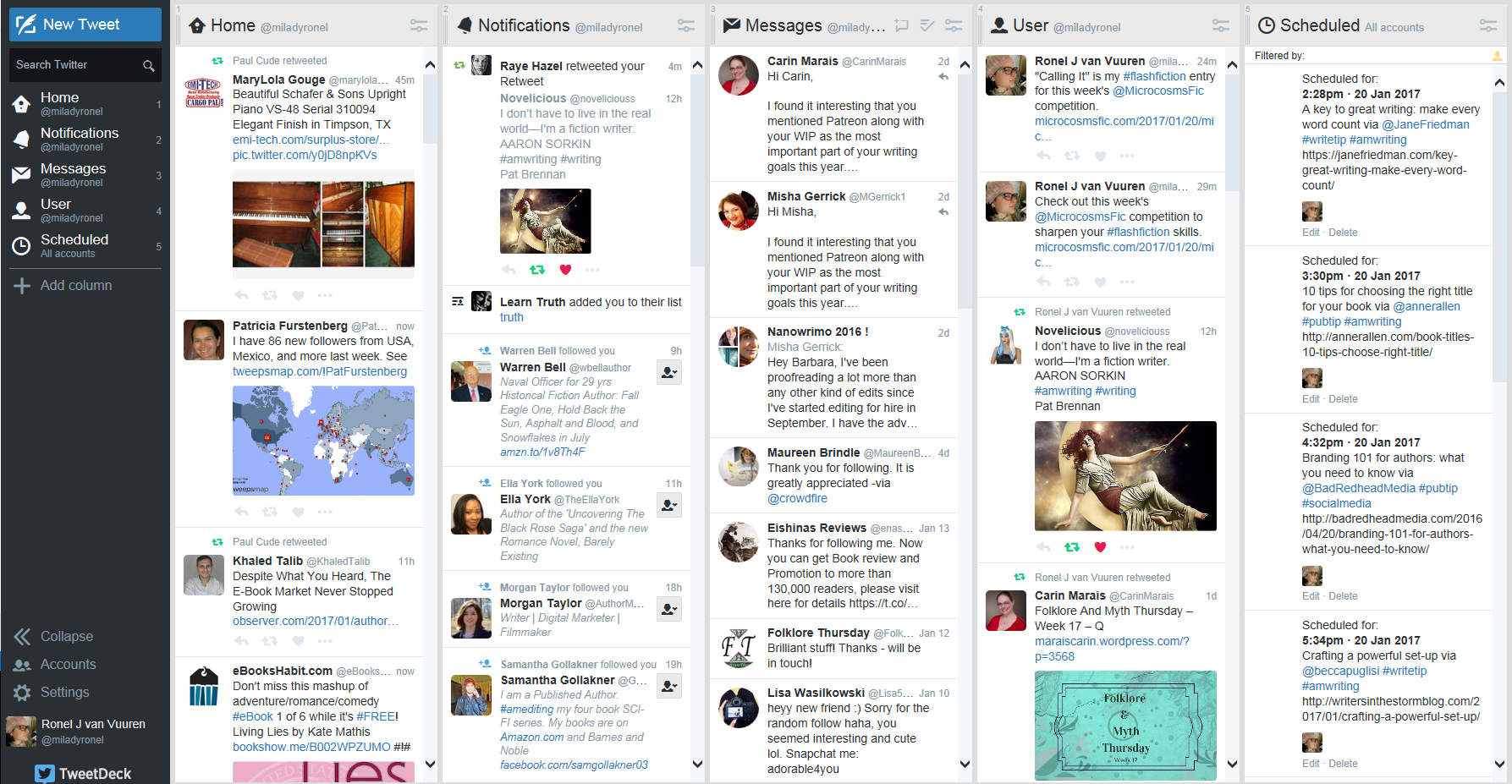Click the TweetDeck logo
The height and width of the screenshot is (784, 1512).
[x=83, y=773]
